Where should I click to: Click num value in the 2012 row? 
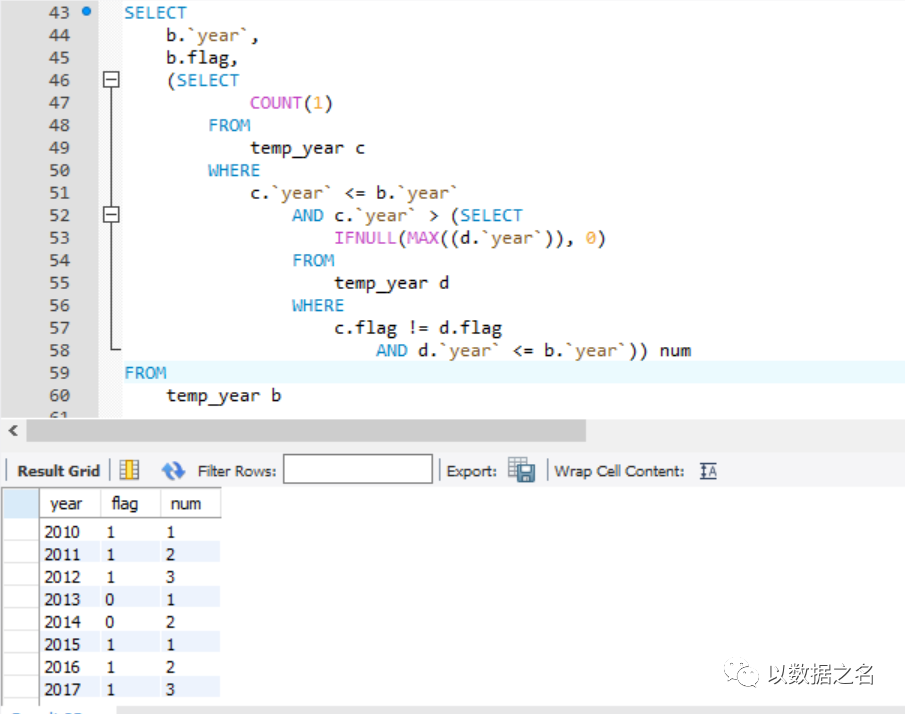click(190, 577)
